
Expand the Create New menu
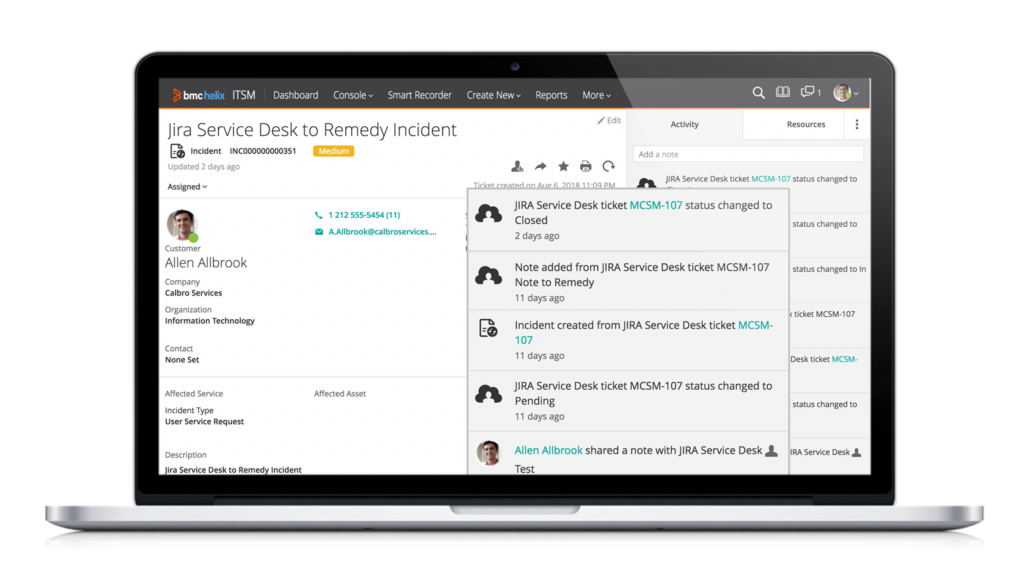click(x=493, y=95)
